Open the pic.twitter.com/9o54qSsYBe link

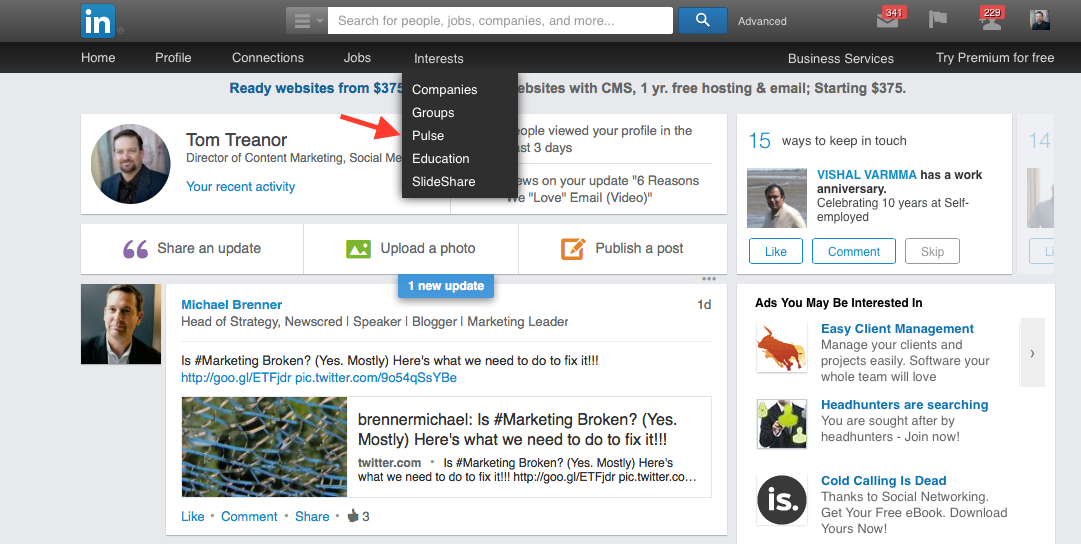376,378
